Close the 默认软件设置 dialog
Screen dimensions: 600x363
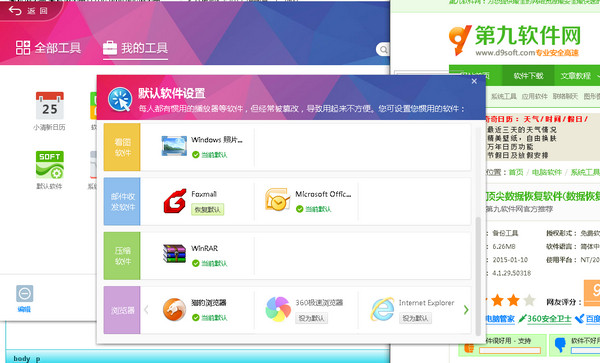click(474, 81)
